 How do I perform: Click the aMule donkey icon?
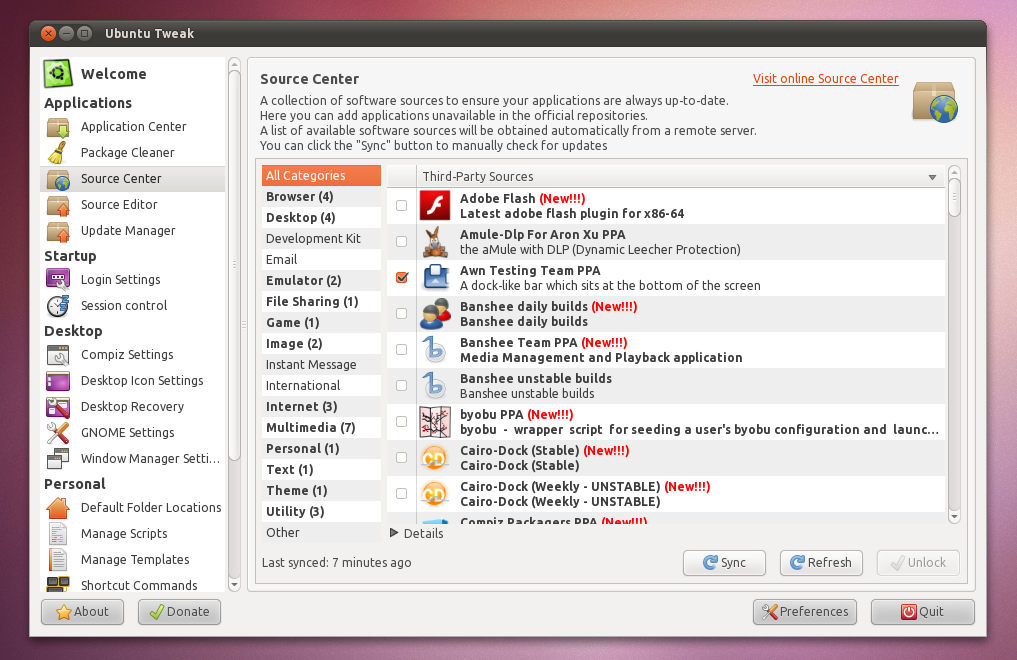(x=435, y=242)
